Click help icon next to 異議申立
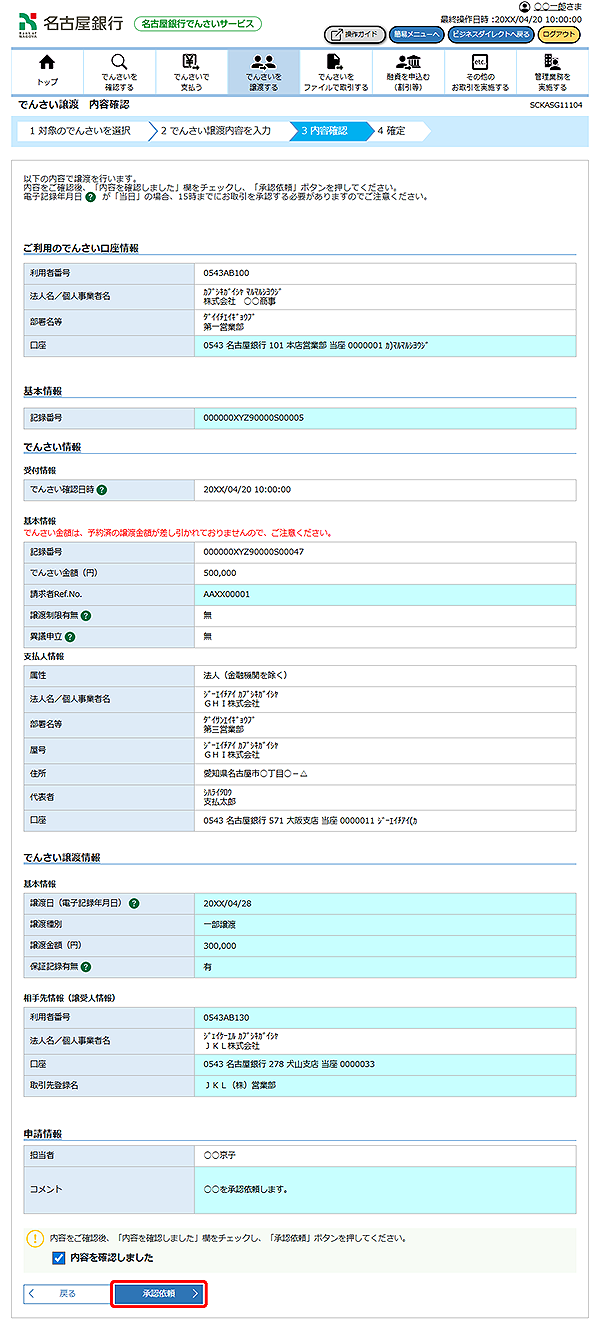This screenshot has height=1324, width=600. 71,636
